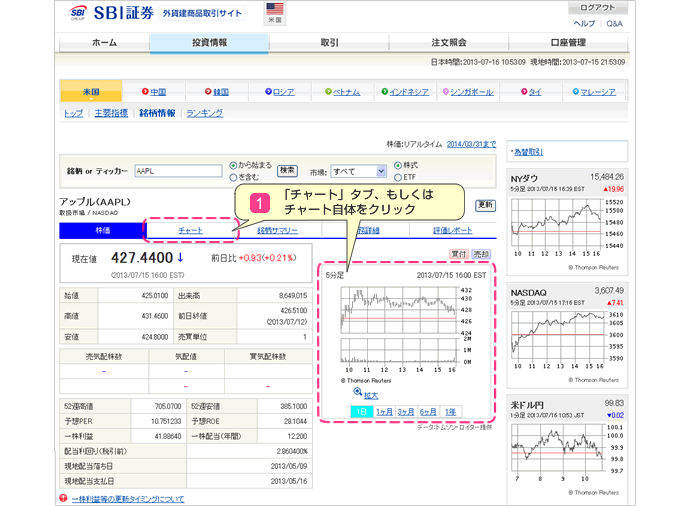Image resolution: width=690 pixels, height=506 pixels.
Task: Select the を含む radio button
Action: point(234,177)
